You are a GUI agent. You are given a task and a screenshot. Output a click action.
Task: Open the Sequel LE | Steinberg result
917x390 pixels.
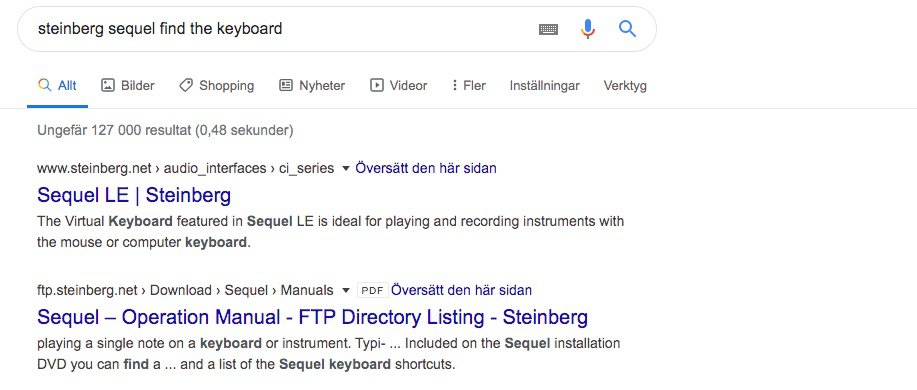[134, 195]
